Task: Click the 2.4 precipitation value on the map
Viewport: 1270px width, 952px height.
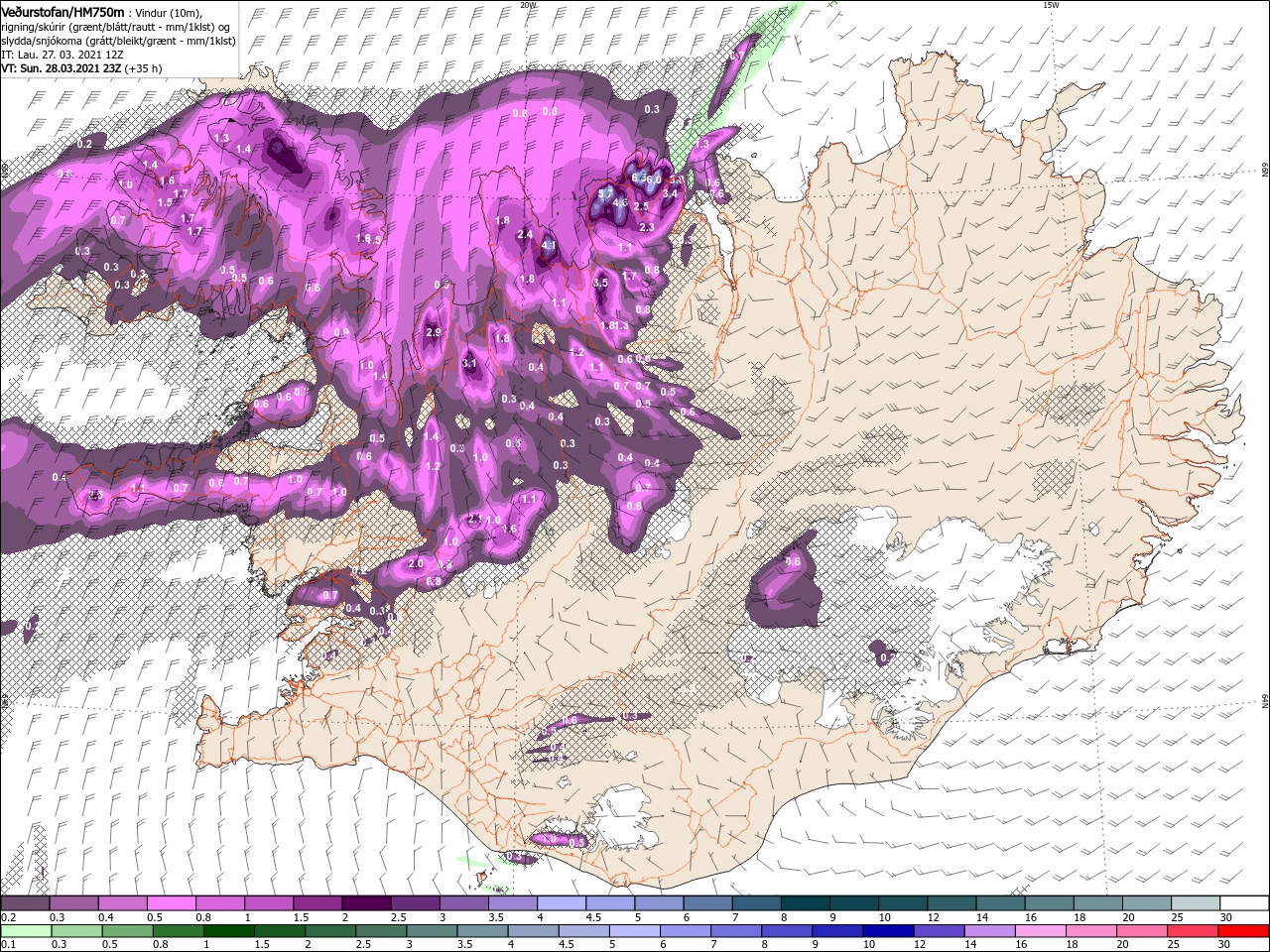Action: click(526, 235)
